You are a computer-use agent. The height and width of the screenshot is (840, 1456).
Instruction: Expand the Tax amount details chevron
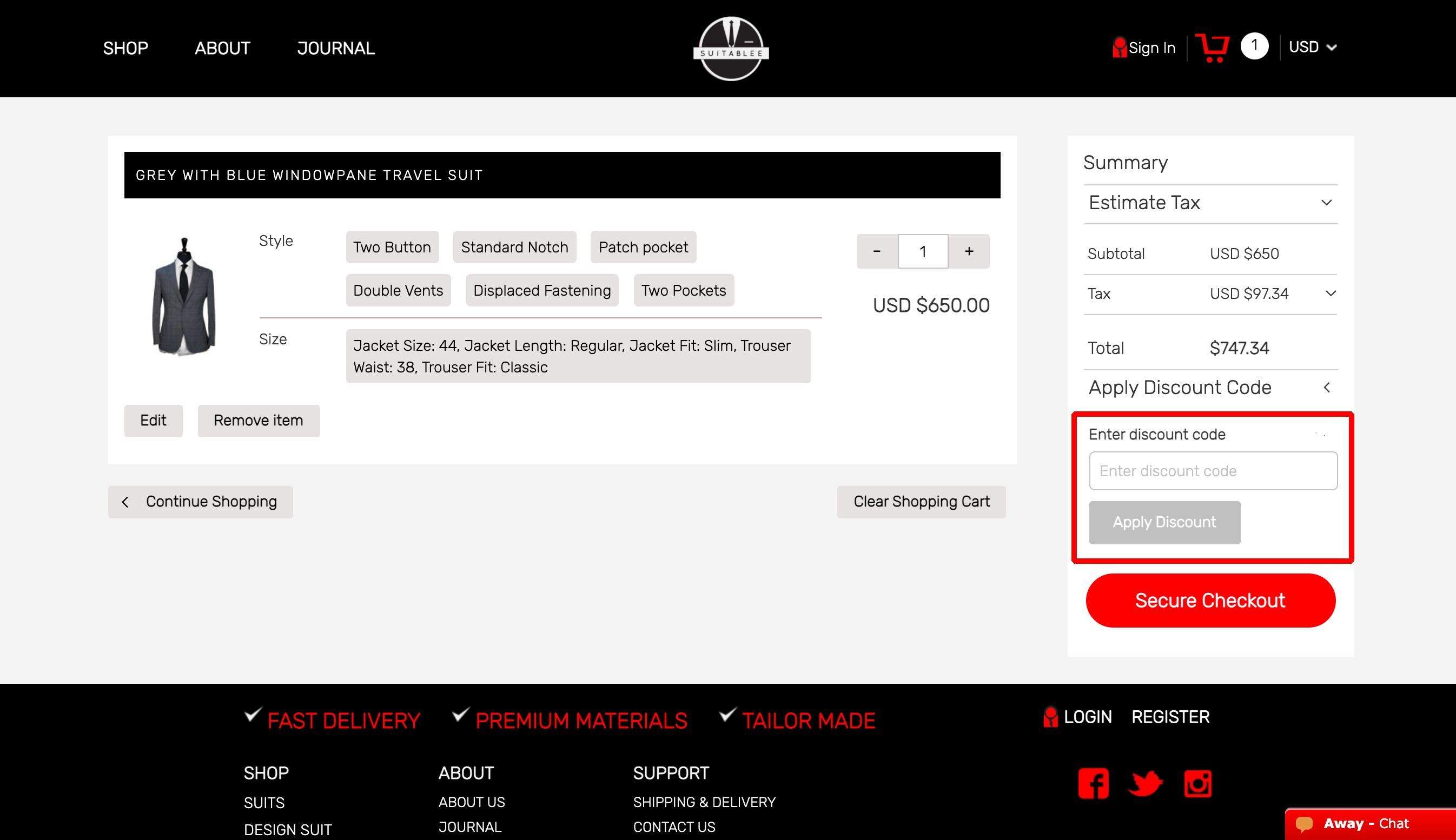click(x=1331, y=294)
